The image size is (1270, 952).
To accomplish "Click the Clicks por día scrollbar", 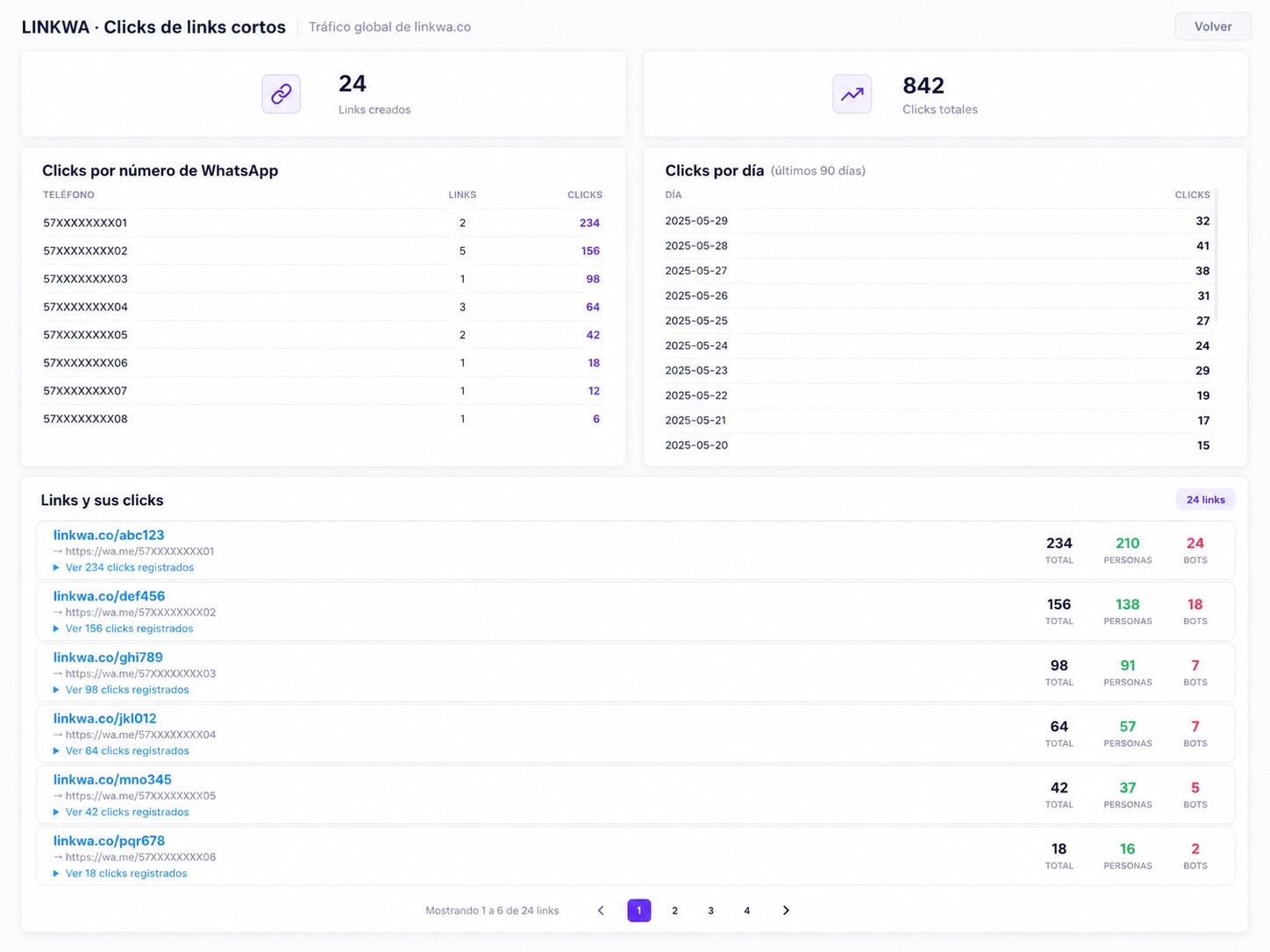I will click(1216, 255).
